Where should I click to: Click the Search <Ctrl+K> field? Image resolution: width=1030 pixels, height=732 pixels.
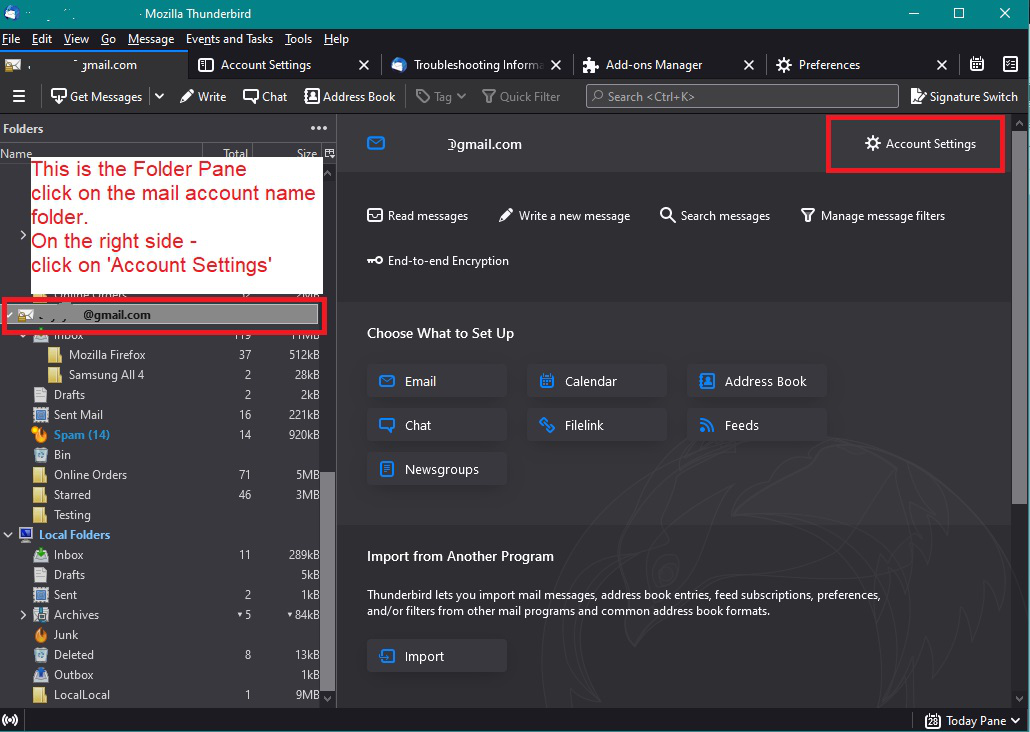(742, 97)
